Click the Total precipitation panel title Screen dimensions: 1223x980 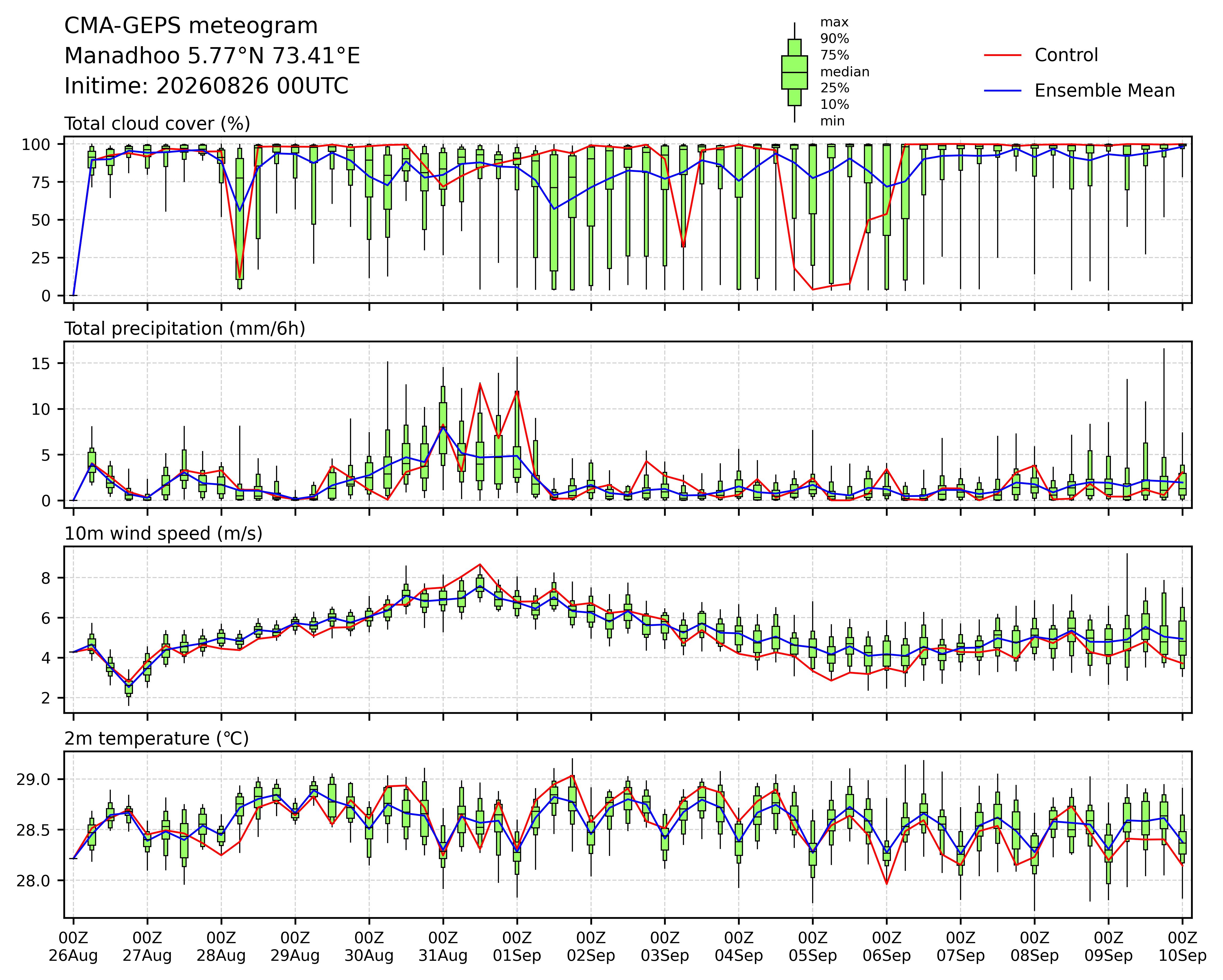pyautogui.click(x=185, y=329)
